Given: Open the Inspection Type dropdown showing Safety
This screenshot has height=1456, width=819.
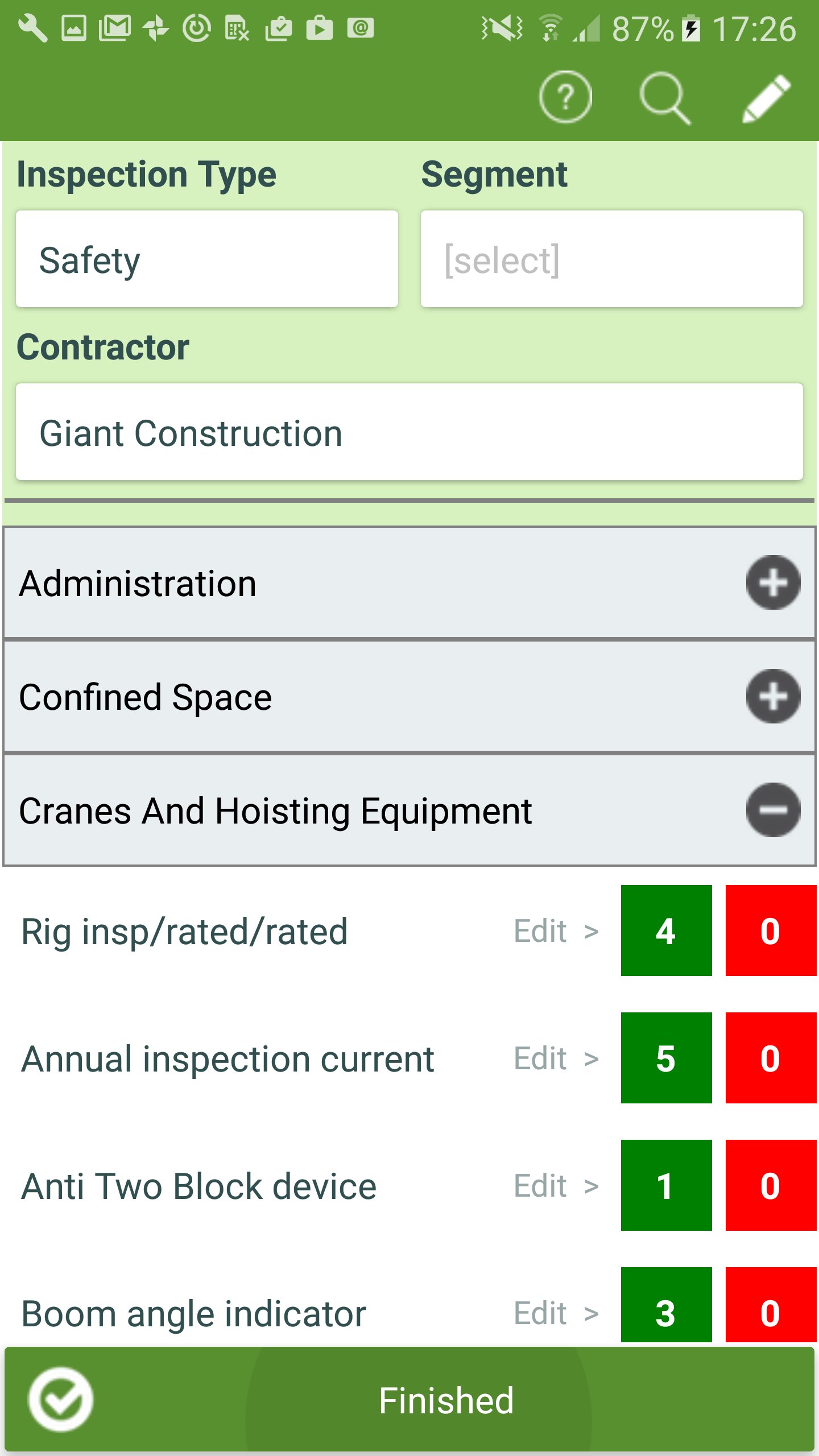Looking at the screenshot, I should [207, 259].
